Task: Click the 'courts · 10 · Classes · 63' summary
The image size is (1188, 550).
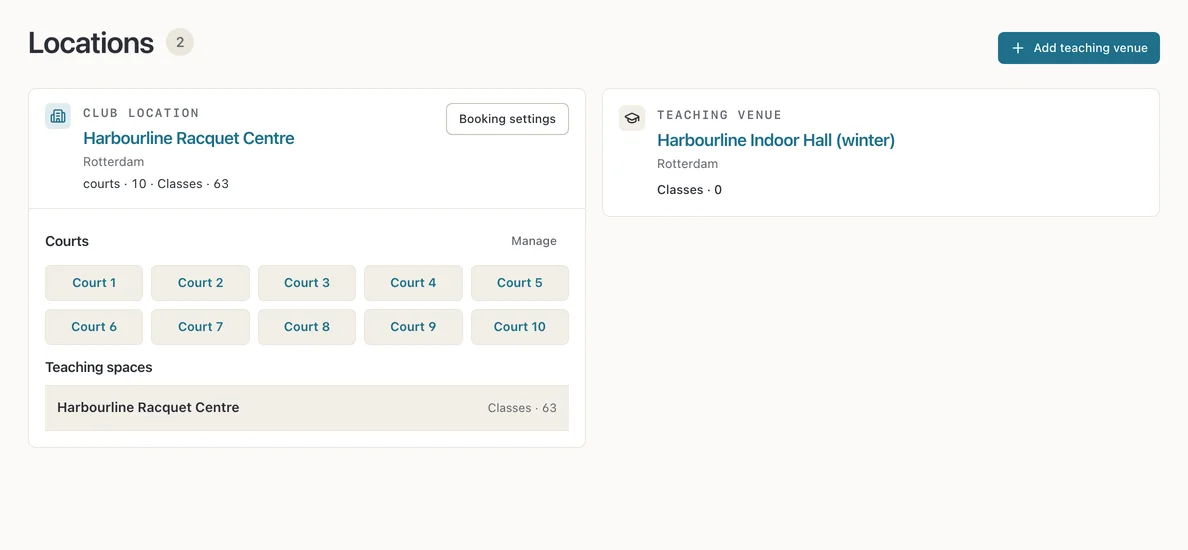Action: (x=156, y=183)
